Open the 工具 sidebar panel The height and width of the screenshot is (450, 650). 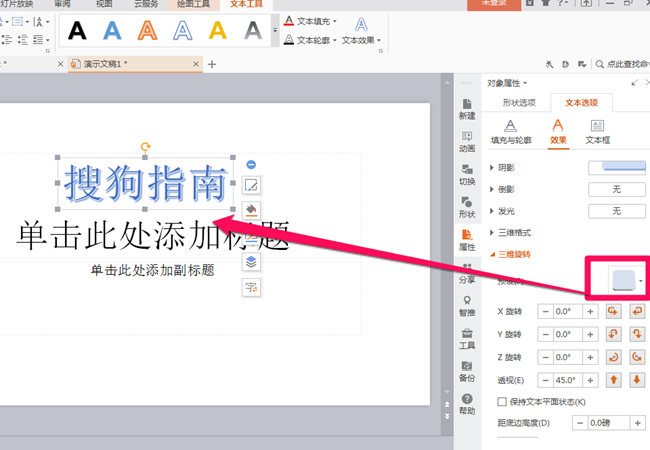point(467,339)
